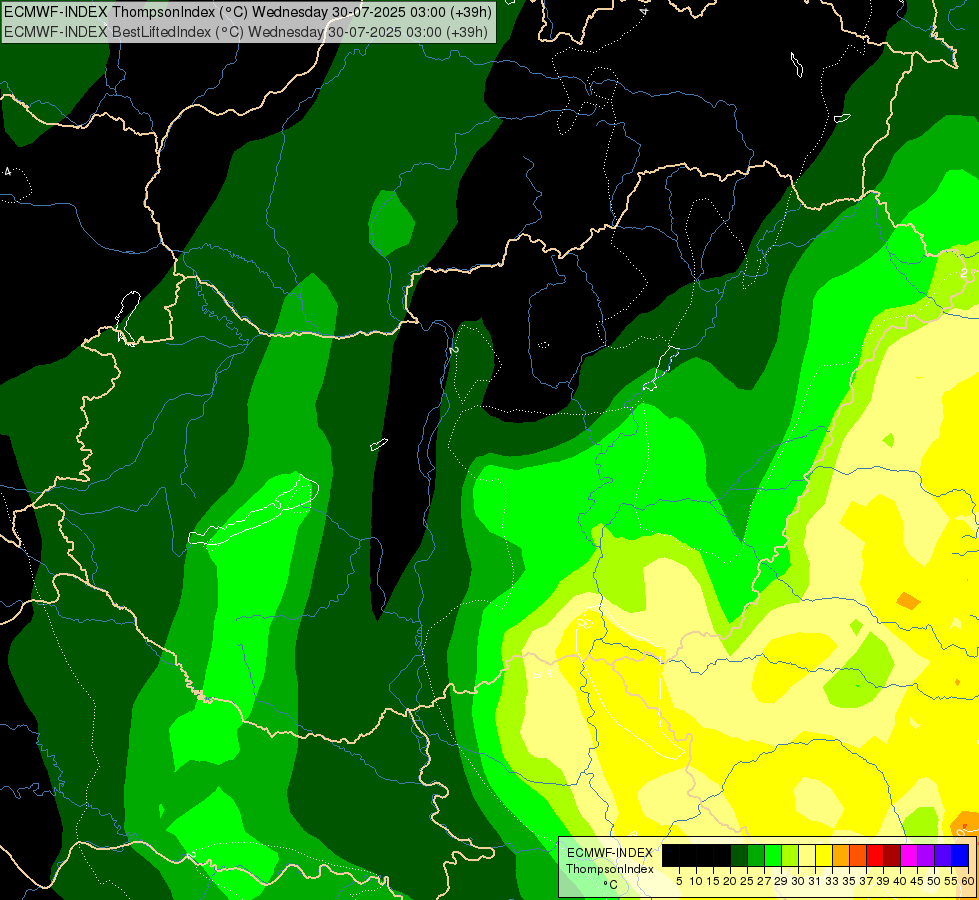979x900 pixels.
Task: Click the legend value 5
Action: click(679, 881)
